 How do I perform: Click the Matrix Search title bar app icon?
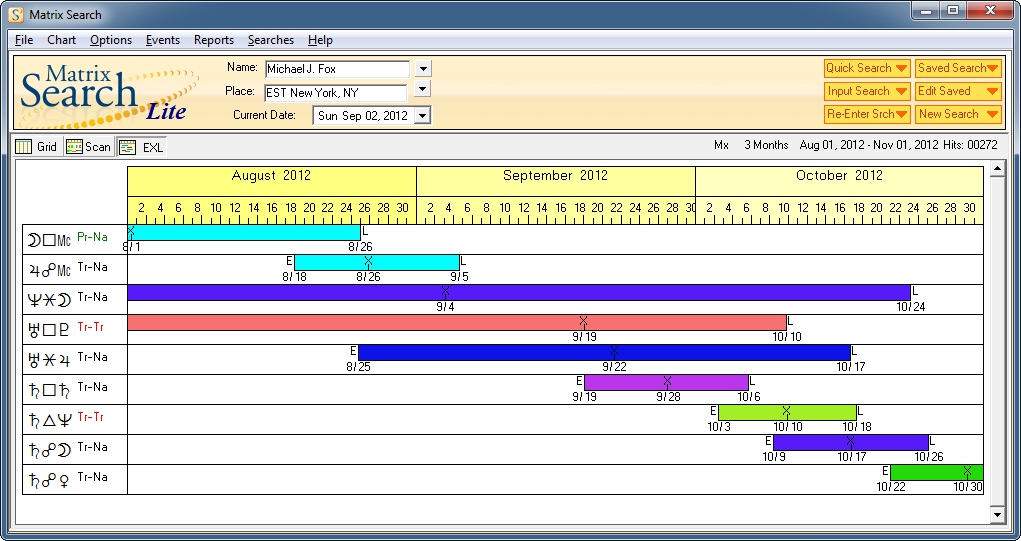point(16,14)
